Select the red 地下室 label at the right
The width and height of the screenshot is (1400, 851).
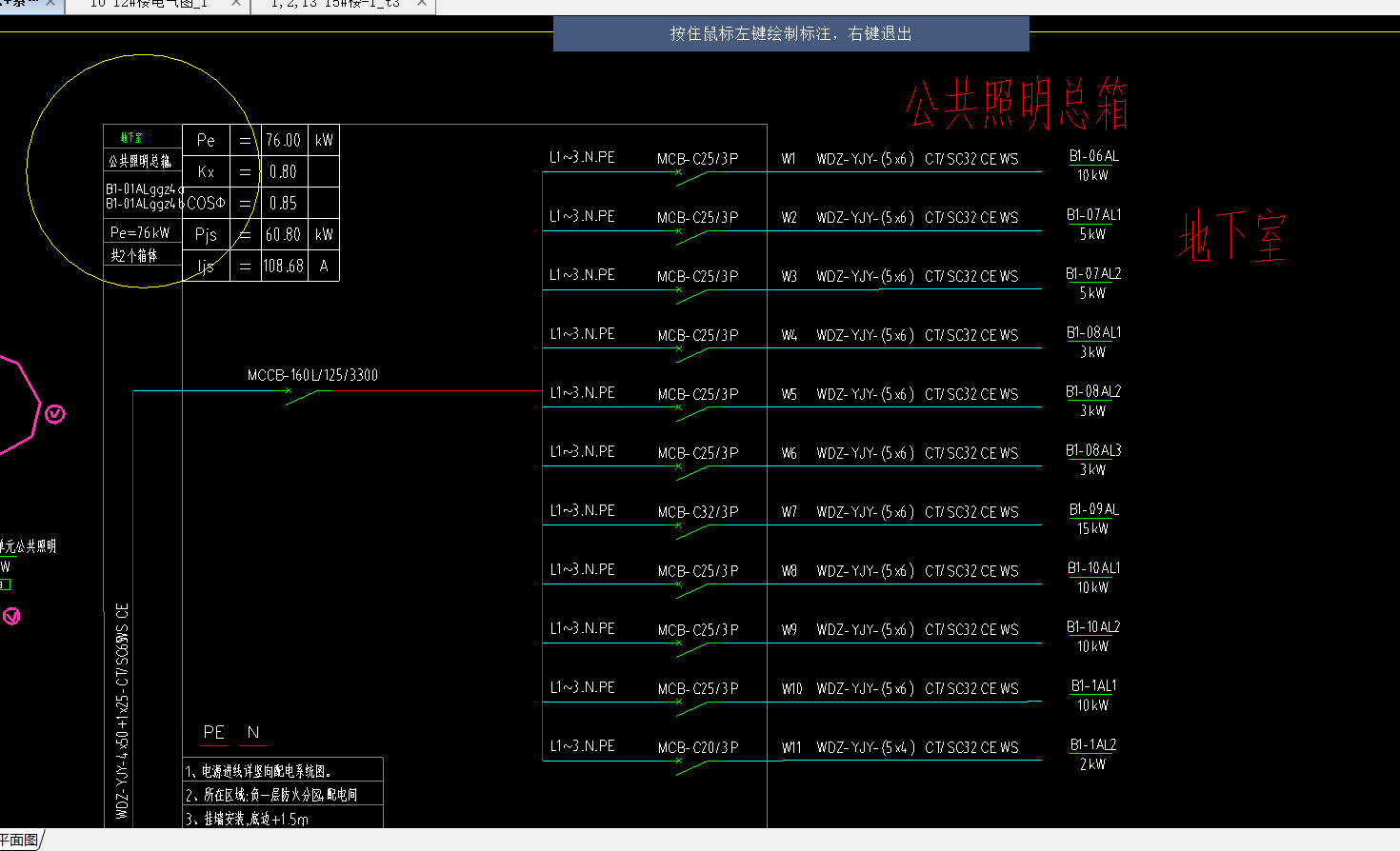coord(1232,236)
